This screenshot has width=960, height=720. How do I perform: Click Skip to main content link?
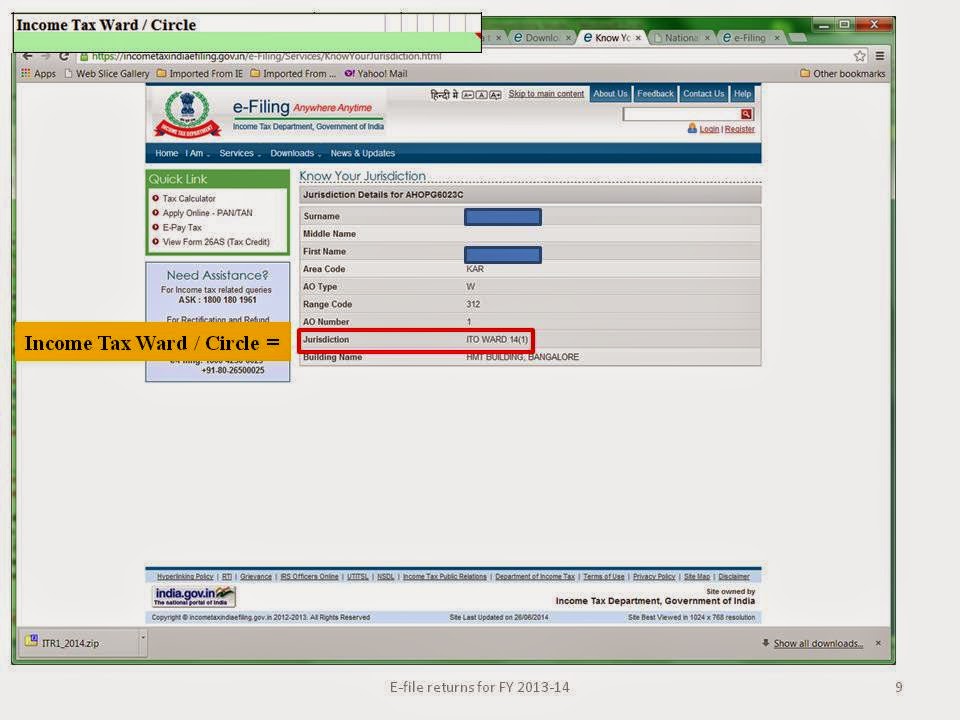[546, 94]
